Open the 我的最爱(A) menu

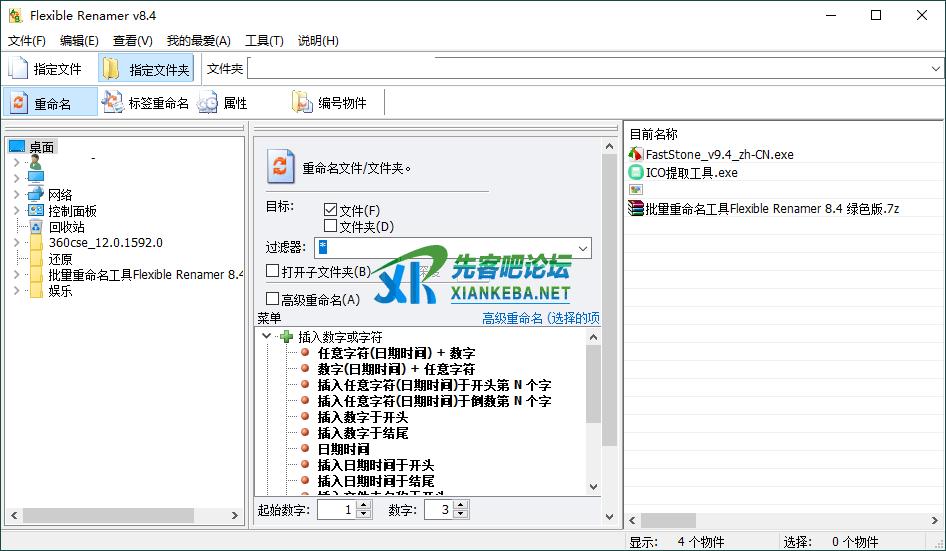(198, 41)
